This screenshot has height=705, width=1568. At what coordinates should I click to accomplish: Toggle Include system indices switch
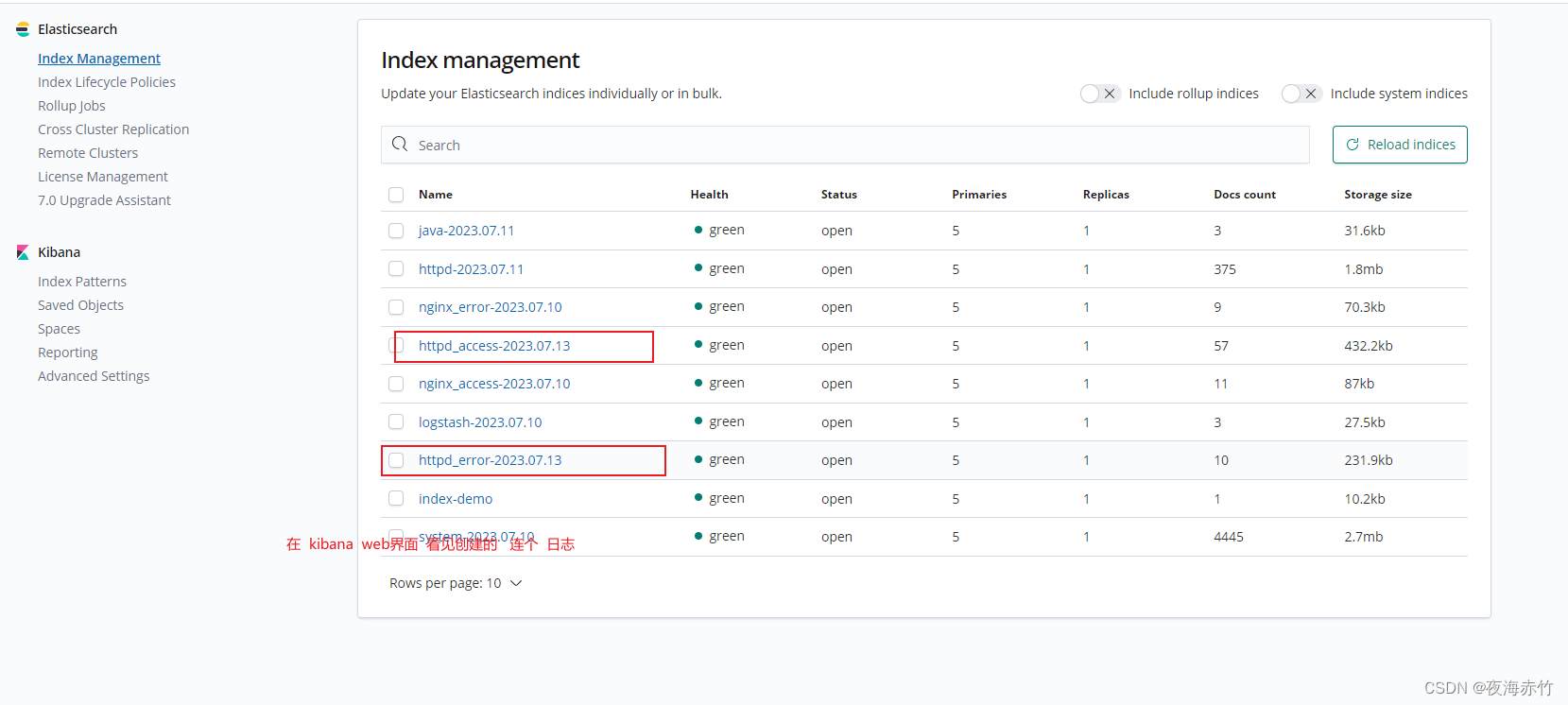1301,94
